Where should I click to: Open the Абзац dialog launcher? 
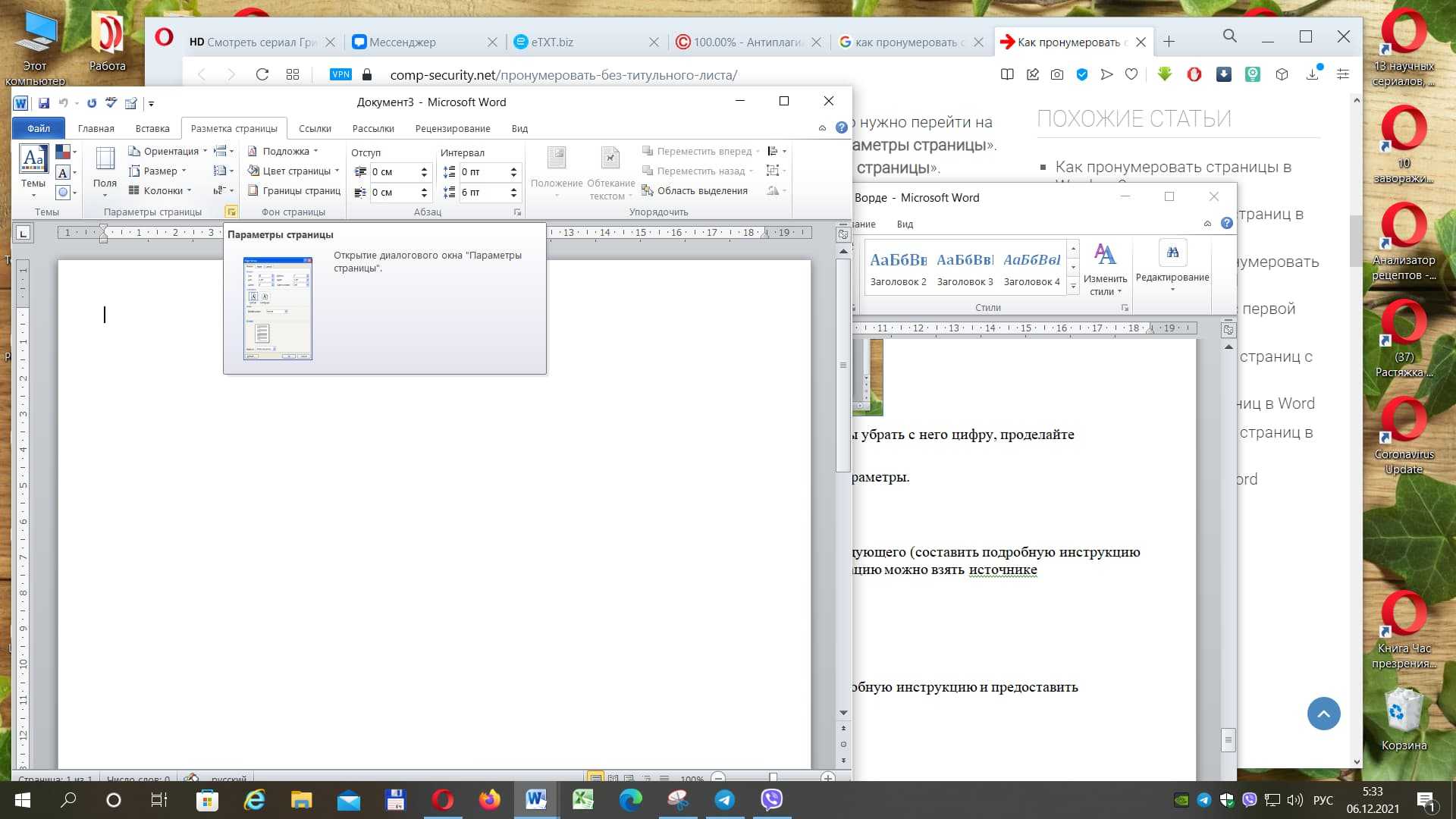[517, 212]
